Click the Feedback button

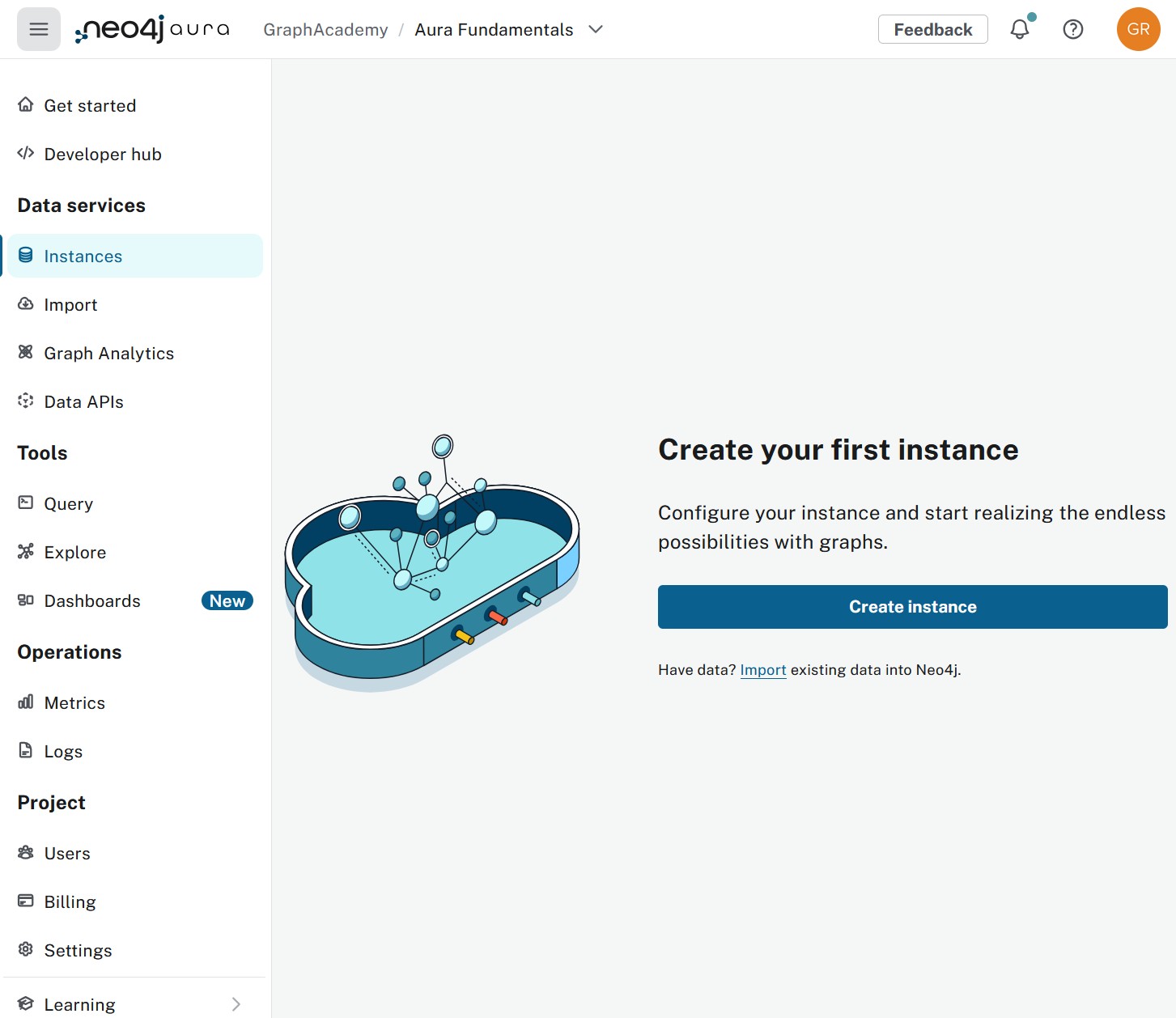[x=932, y=29]
